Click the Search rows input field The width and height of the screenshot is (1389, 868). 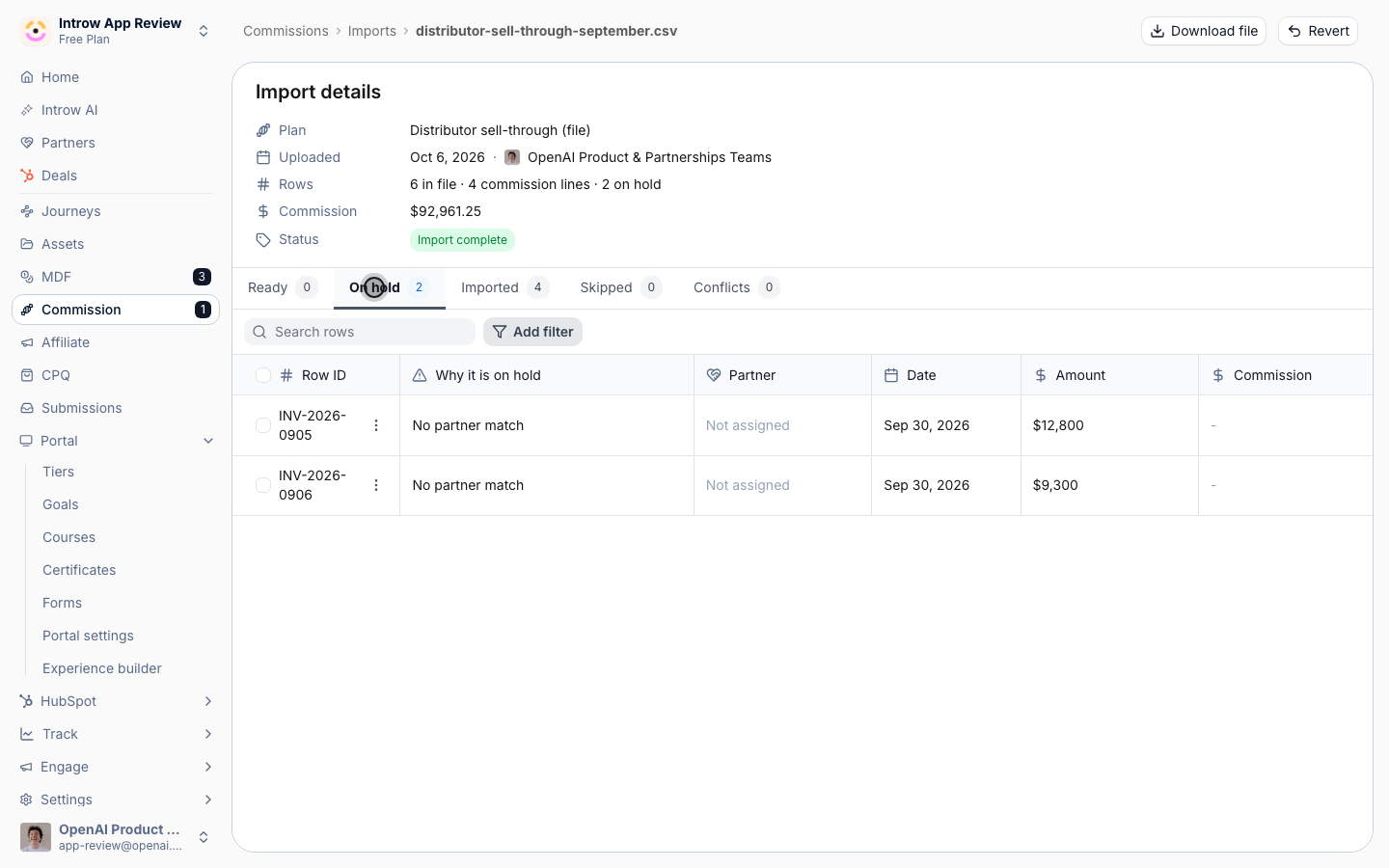tap(360, 332)
